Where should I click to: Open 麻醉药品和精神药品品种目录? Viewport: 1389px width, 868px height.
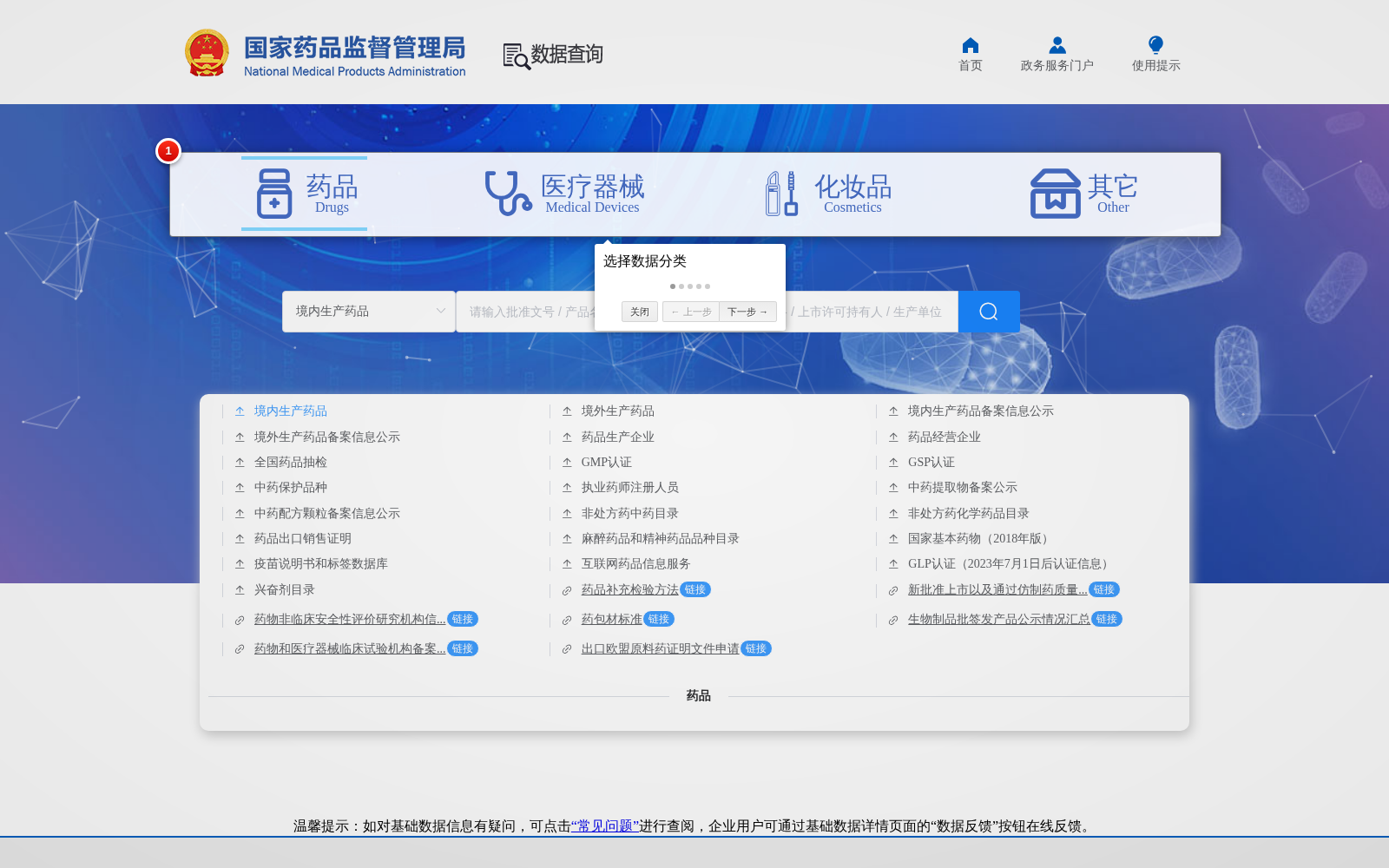pyautogui.click(x=661, y=539)
